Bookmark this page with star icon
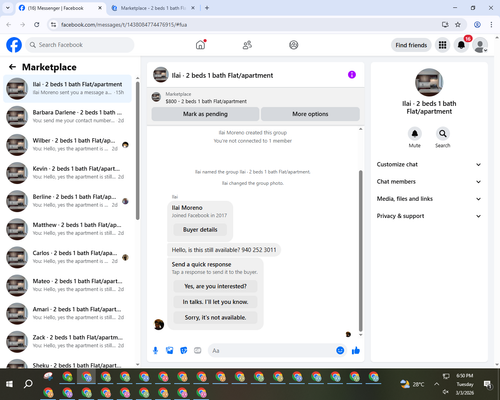Screen dimensions: 500x400 [458, 25]
